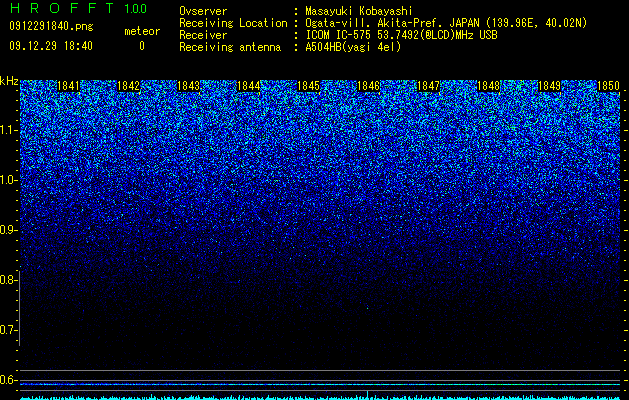Click the 1842 time marker

point(128,86)
